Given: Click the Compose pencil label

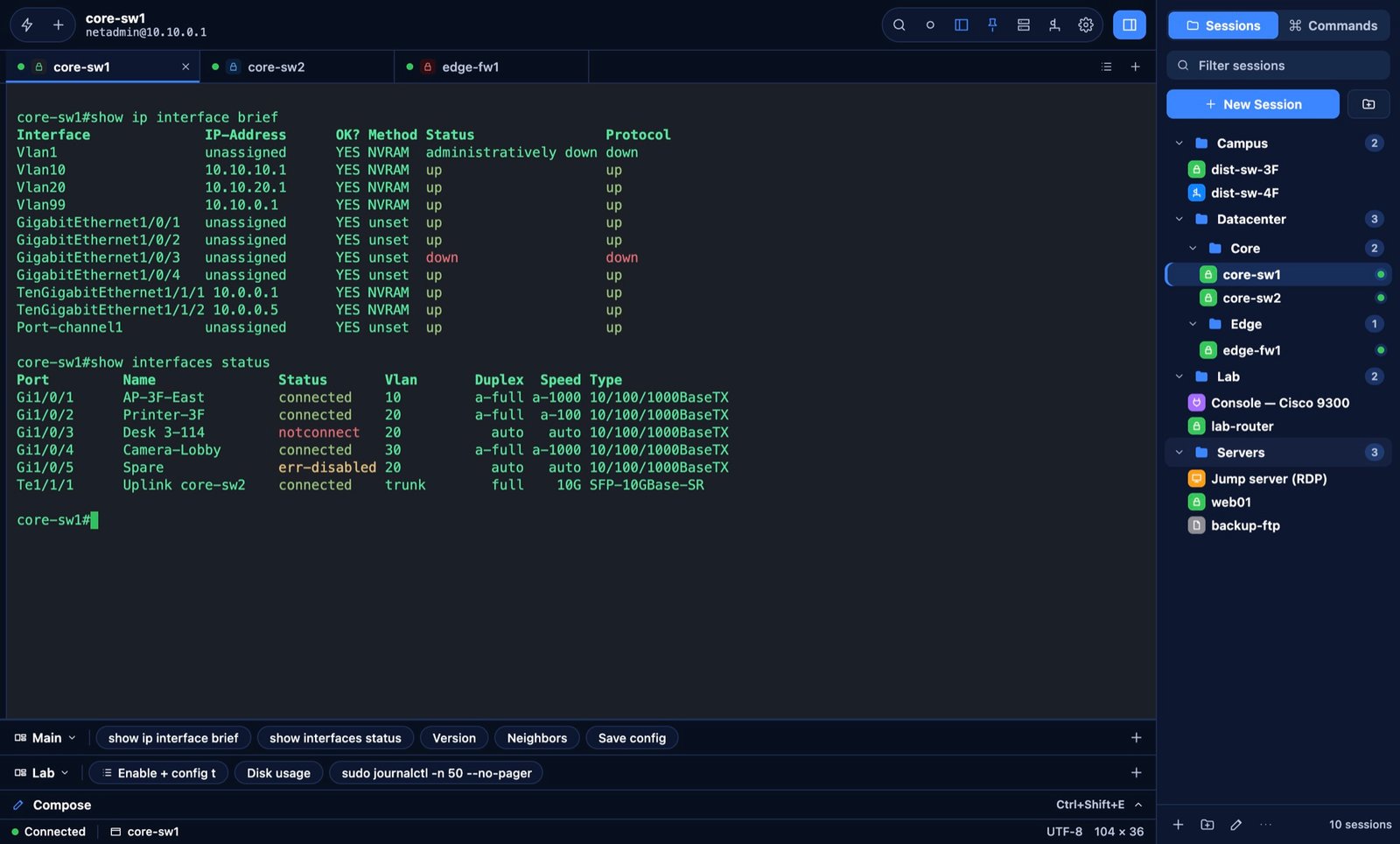Looking at the screenshot, I should (x=52, y=805).
